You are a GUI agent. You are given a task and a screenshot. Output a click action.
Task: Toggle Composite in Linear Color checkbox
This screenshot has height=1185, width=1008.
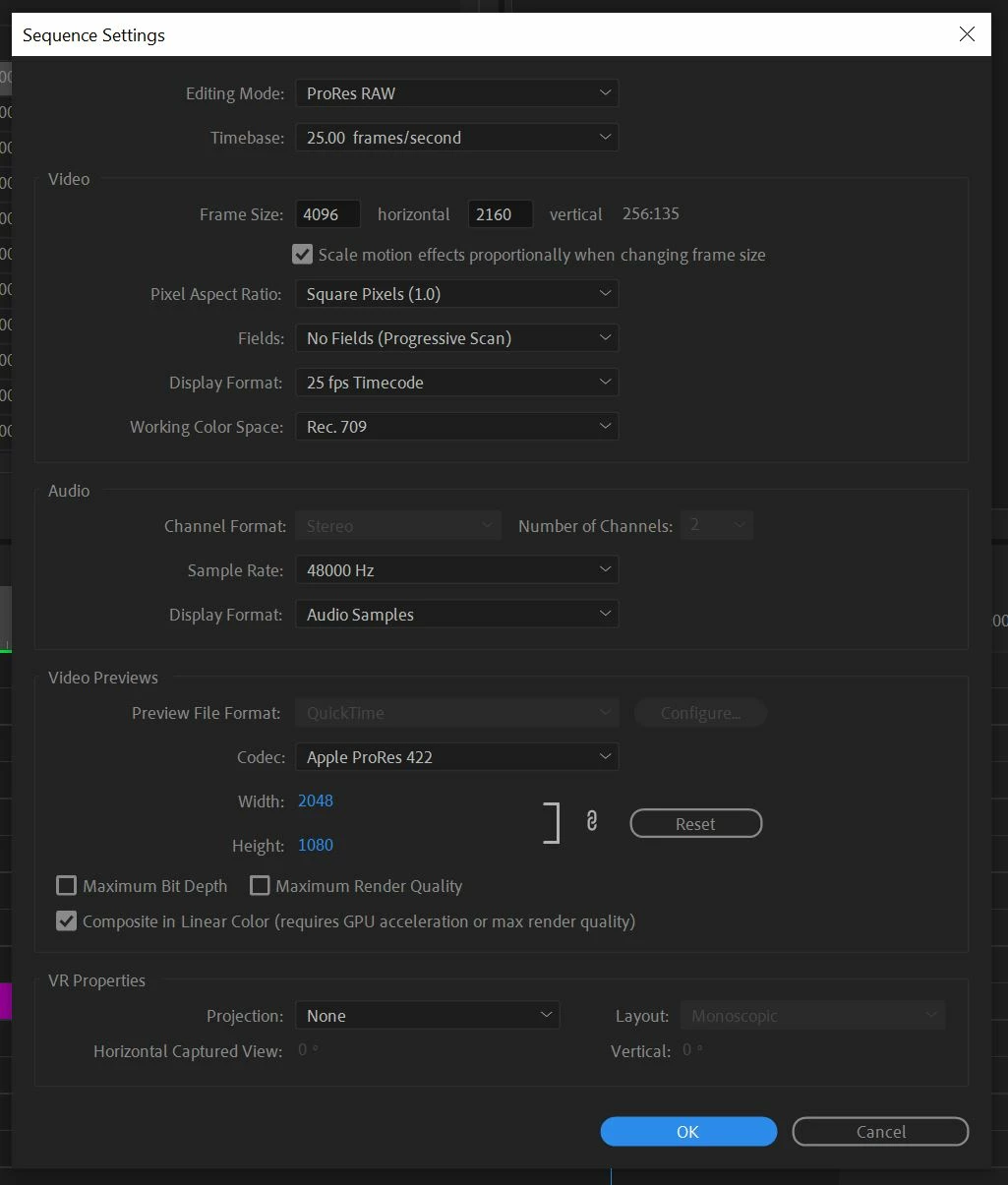pyautogui.click(x=66, y=921)
